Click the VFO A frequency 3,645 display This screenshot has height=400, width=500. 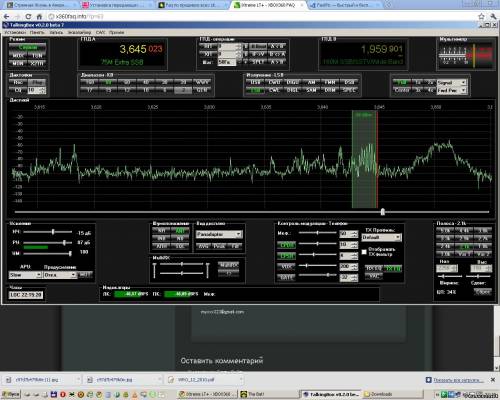click(x=133, y=49)
